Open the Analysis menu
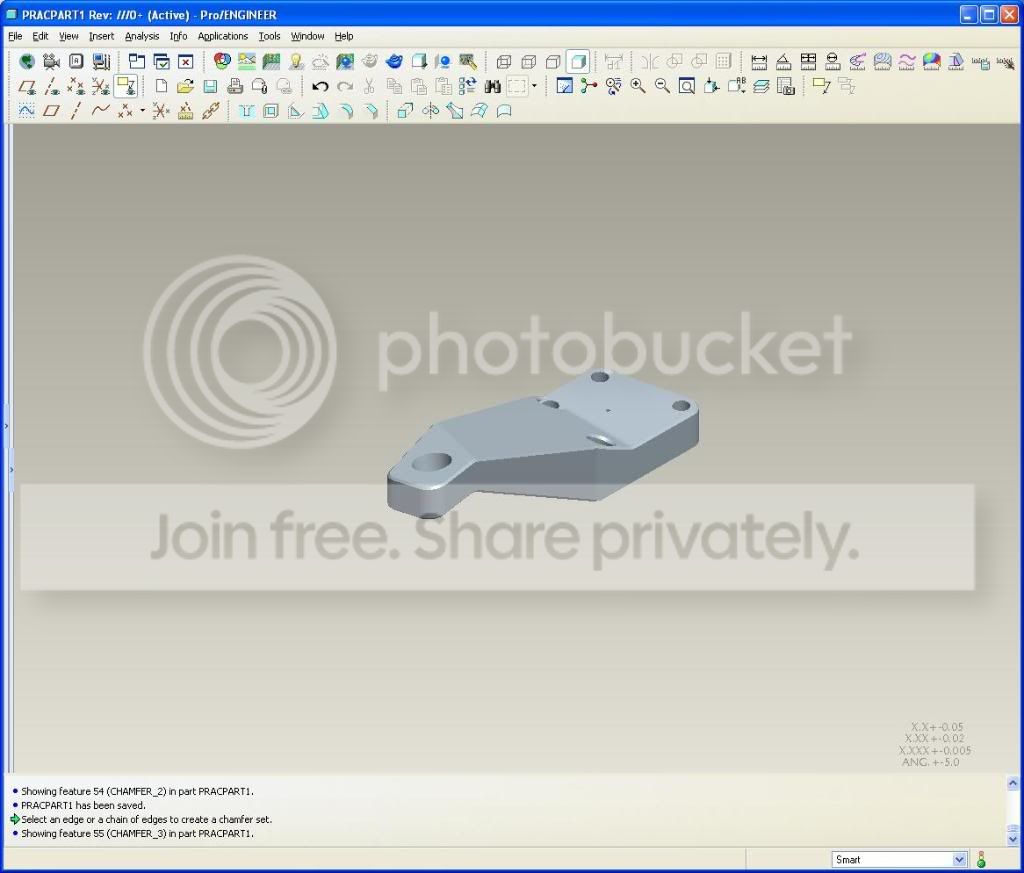This screenshot has width=1024, height=873. 142,37
